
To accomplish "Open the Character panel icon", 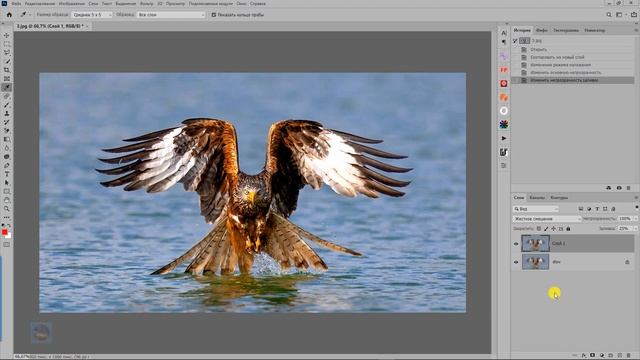I will point(504,33).
